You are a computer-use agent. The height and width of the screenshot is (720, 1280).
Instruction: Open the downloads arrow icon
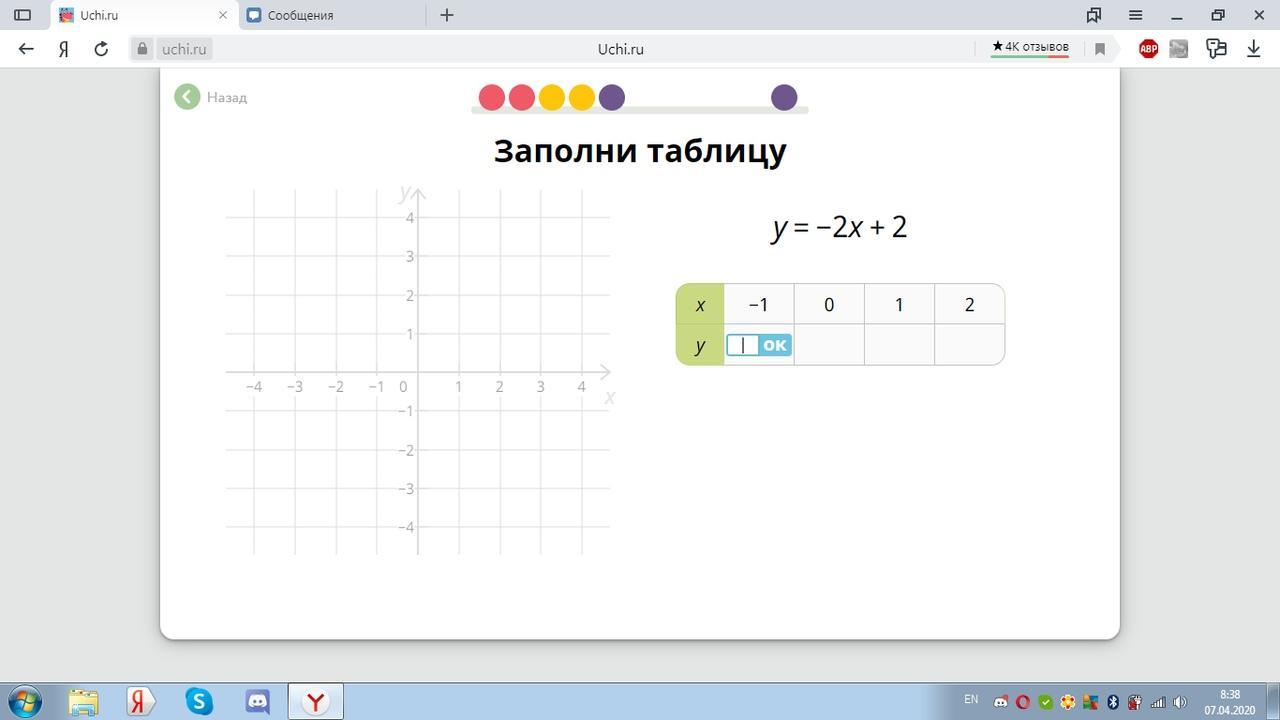point(1253,48)
